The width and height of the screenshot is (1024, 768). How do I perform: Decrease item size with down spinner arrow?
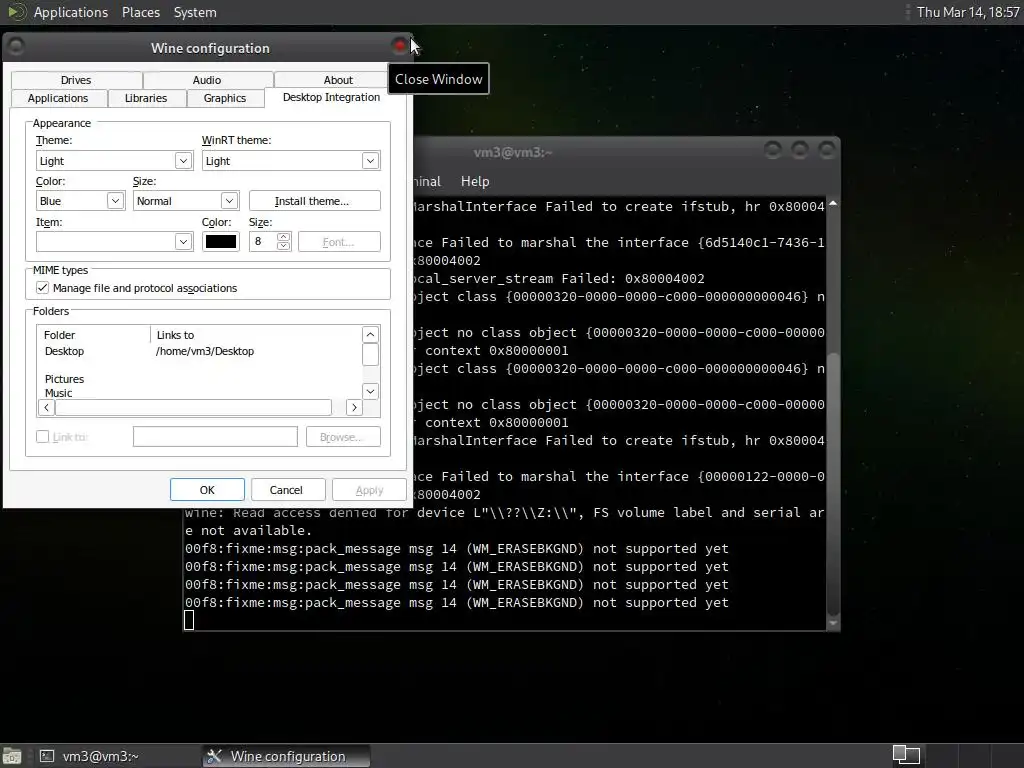coord(283,246)
